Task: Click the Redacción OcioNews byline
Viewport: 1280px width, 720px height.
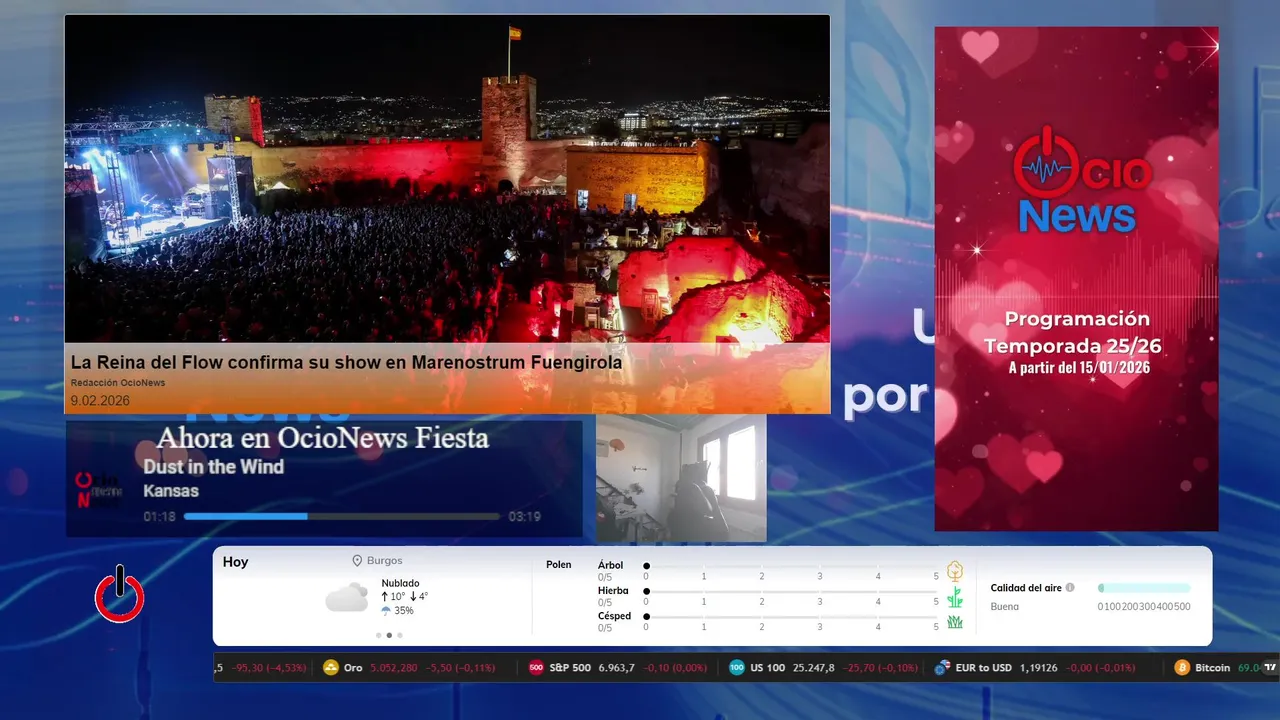Action: point(118,383)
